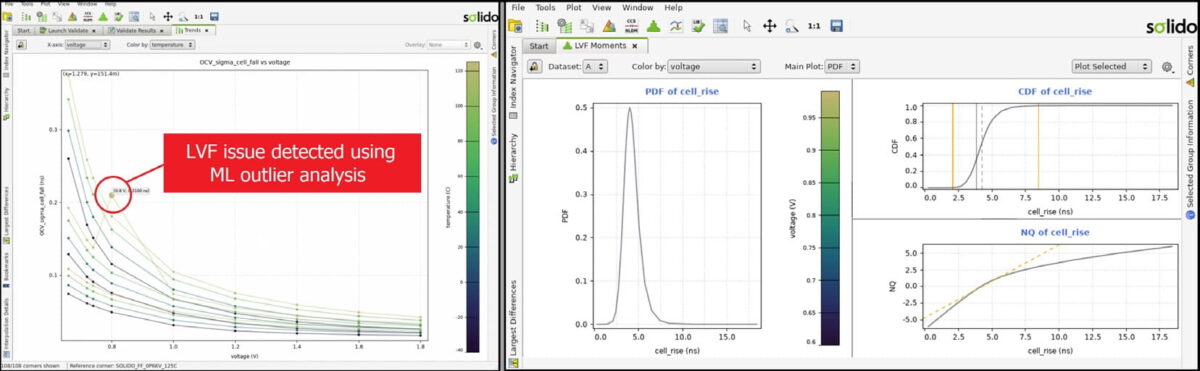Open the Plot Selected dropdown

[x=1112, y=67]
